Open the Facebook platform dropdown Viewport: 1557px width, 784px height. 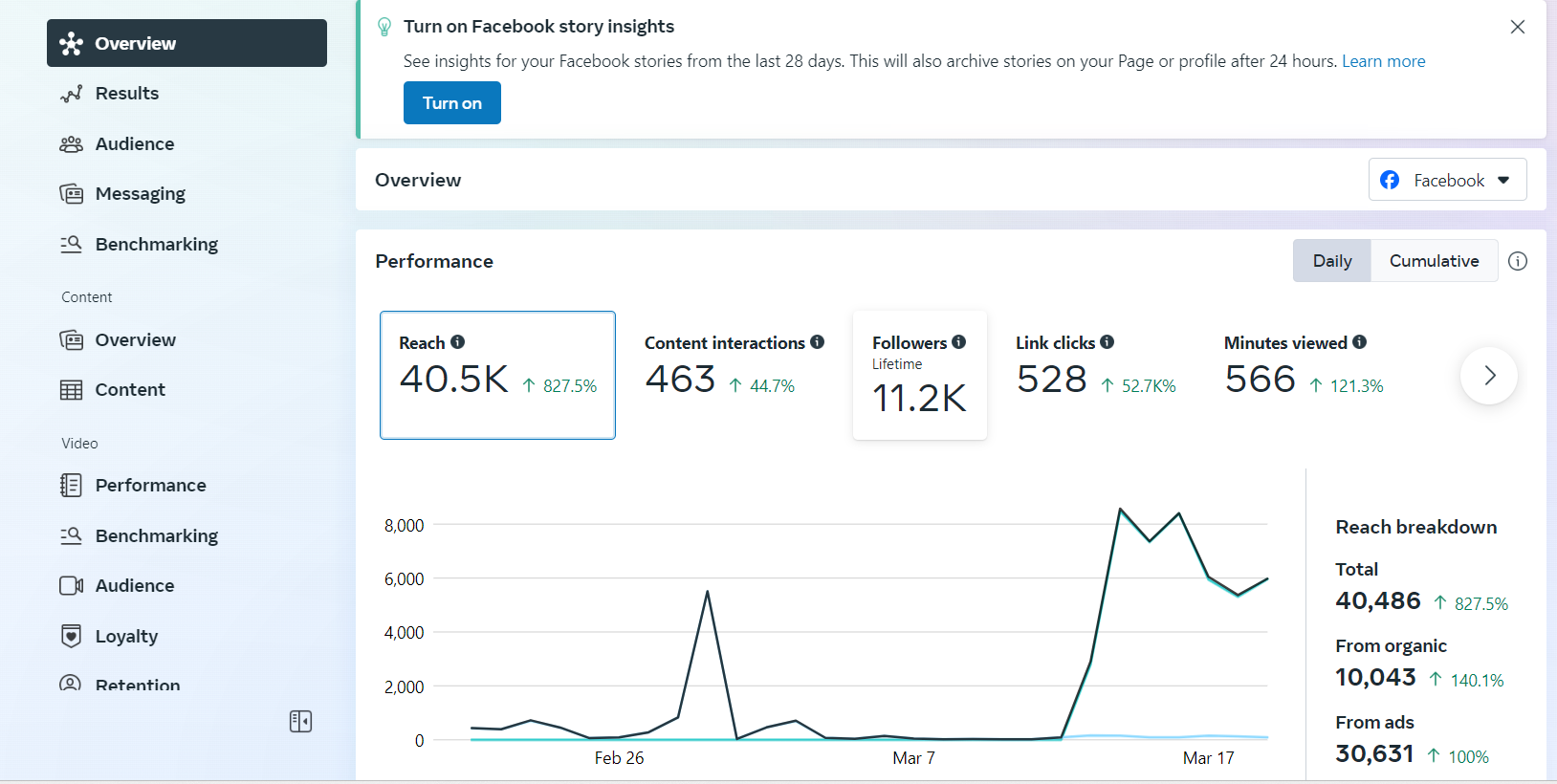pyautogui.click(x=1447, y=180)
